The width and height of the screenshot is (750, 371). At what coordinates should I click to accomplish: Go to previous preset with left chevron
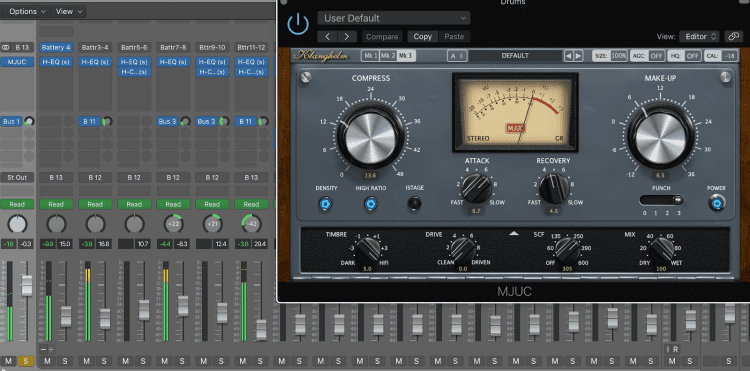pos(327,36)
